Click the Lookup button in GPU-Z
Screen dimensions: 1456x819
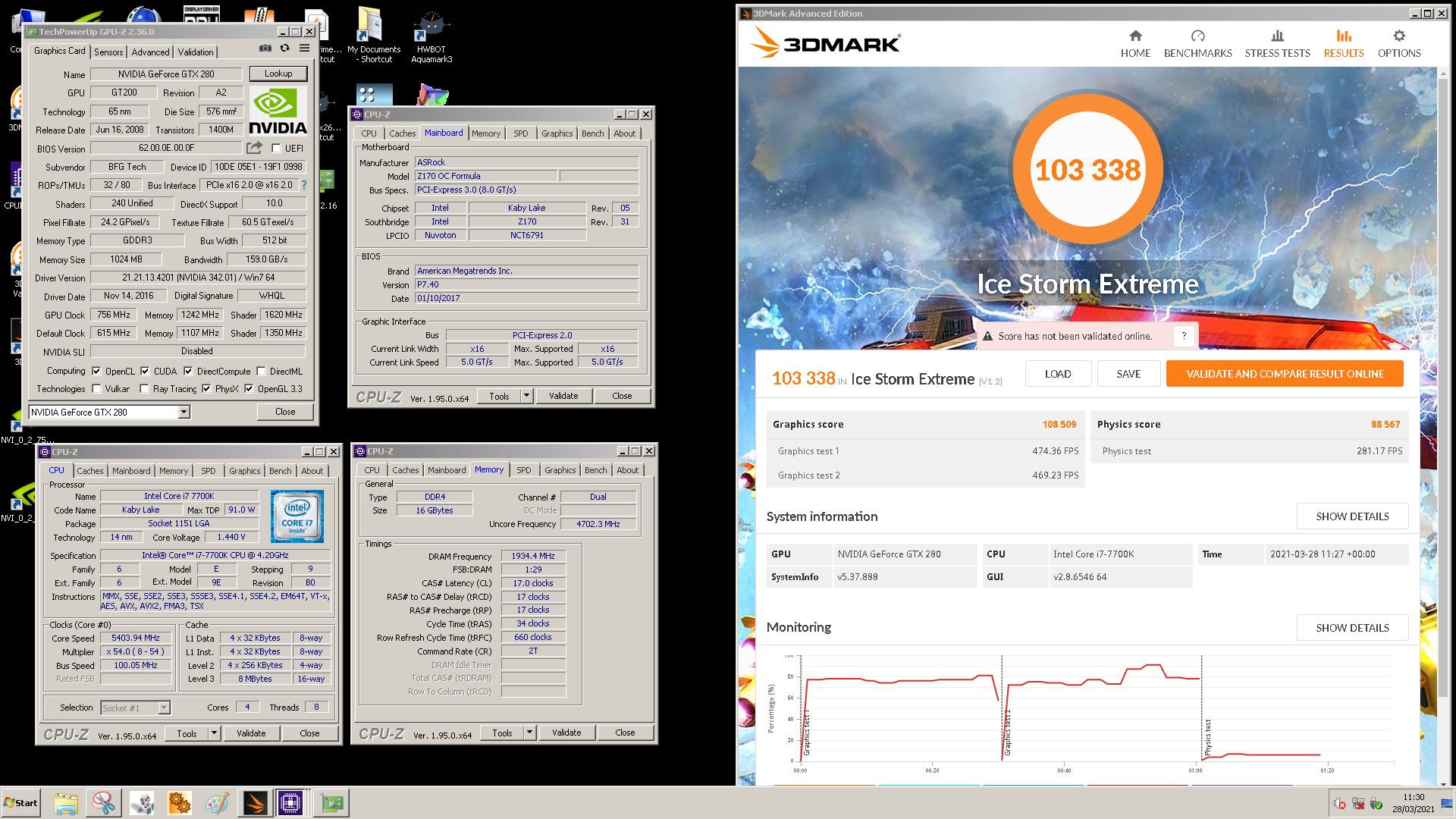tap(278, 74)
